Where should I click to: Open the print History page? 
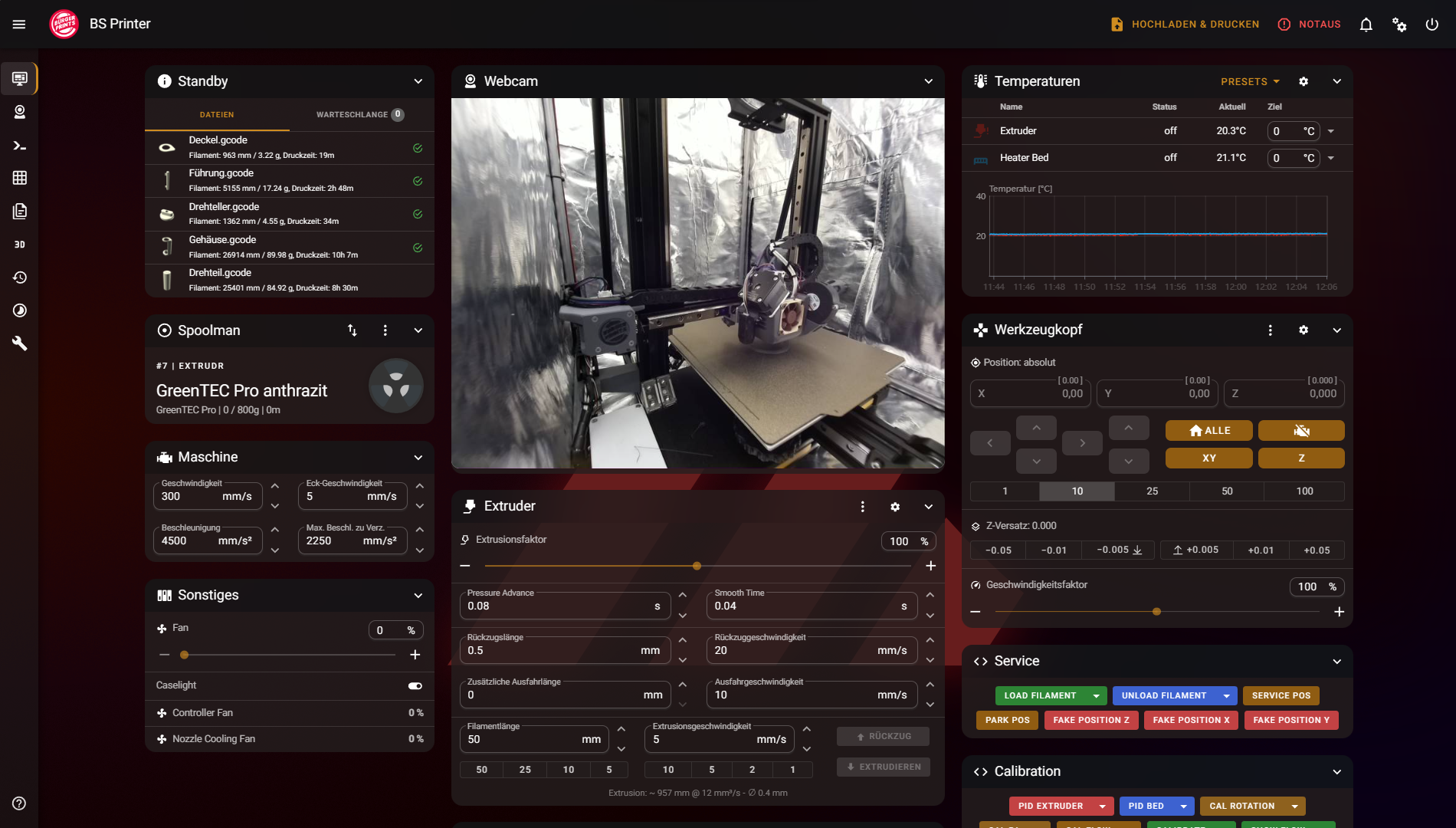[19, 277]
